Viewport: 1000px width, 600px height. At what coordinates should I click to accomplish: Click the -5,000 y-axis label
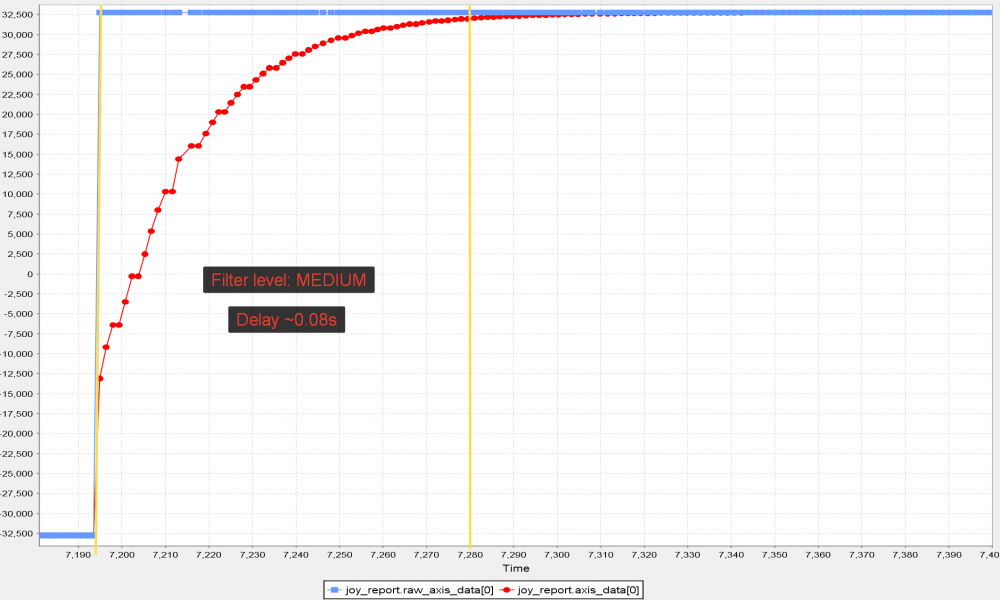click(18, 314)
